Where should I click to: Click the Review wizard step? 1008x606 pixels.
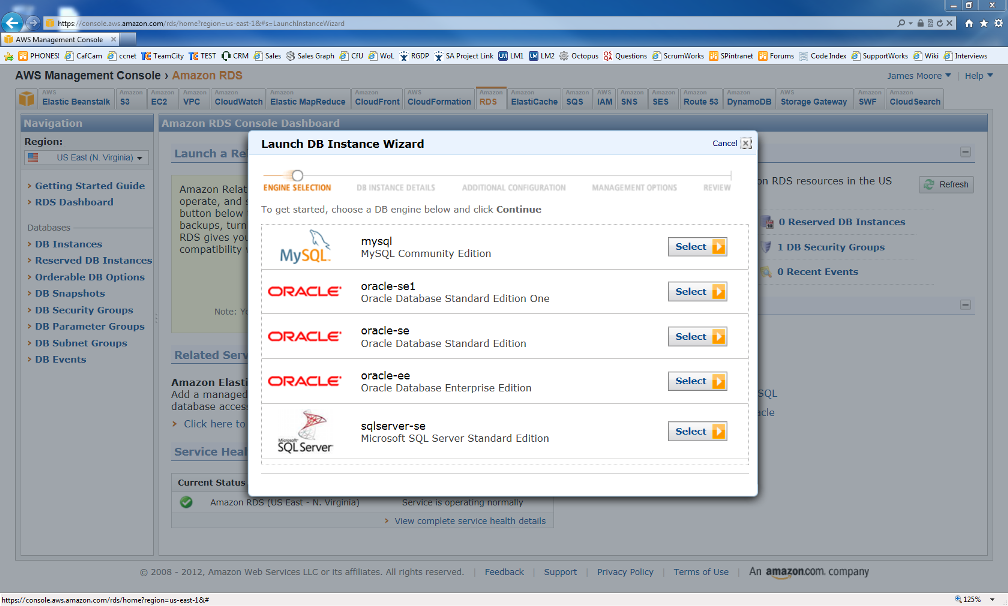(717, 188)
